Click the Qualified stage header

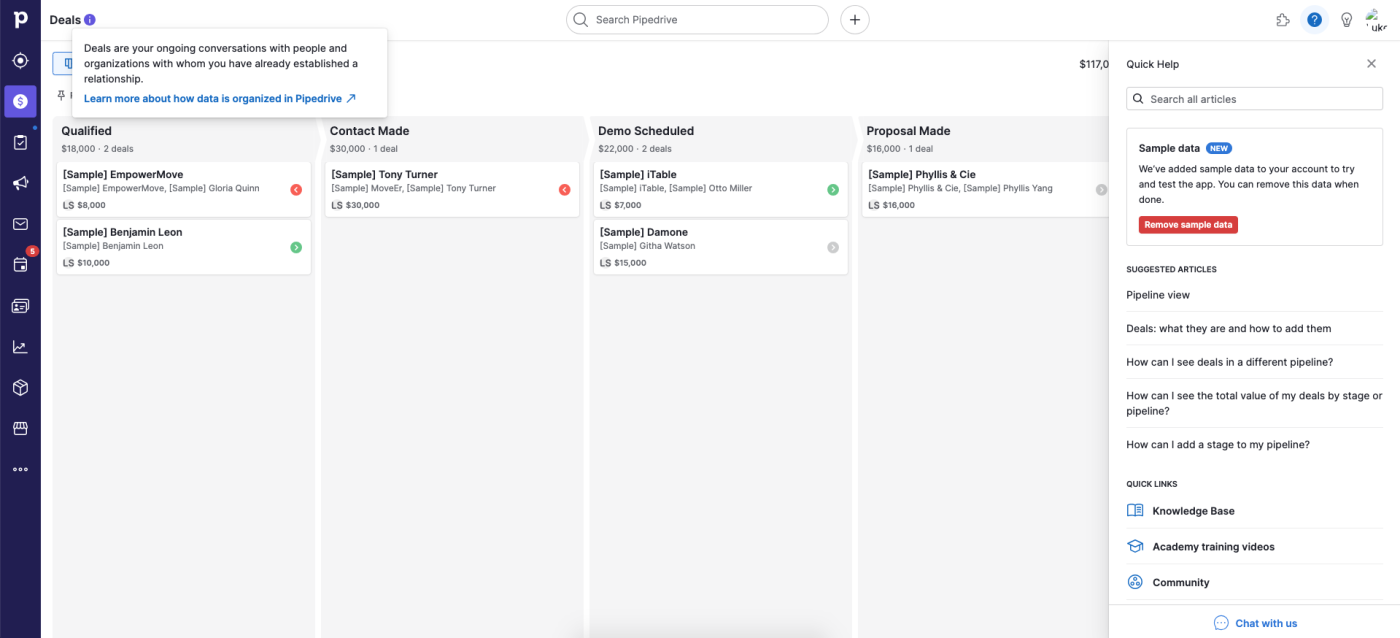click(x=86, y=131)
